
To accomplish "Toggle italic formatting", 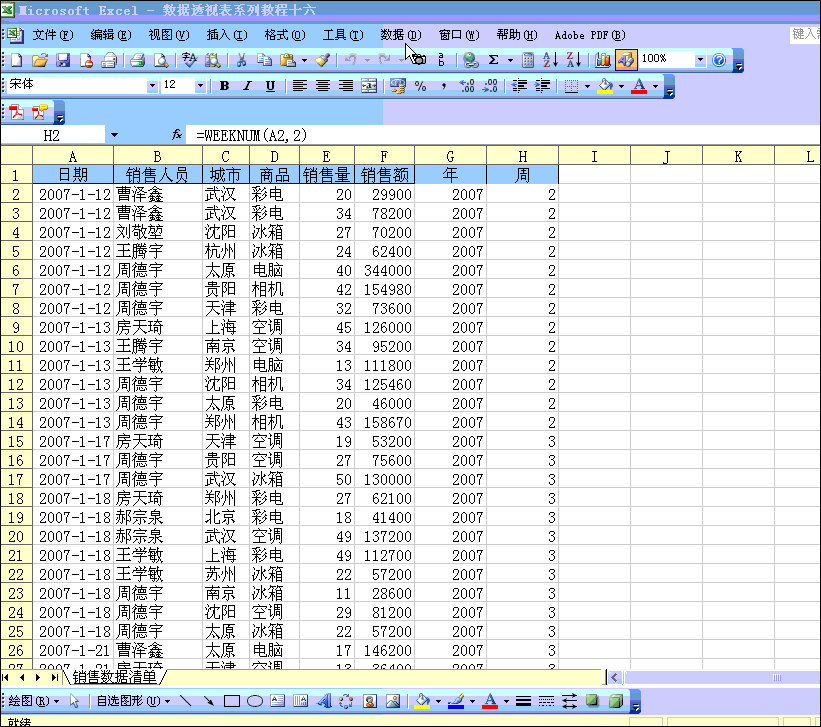I will click(x=245, y=87).
